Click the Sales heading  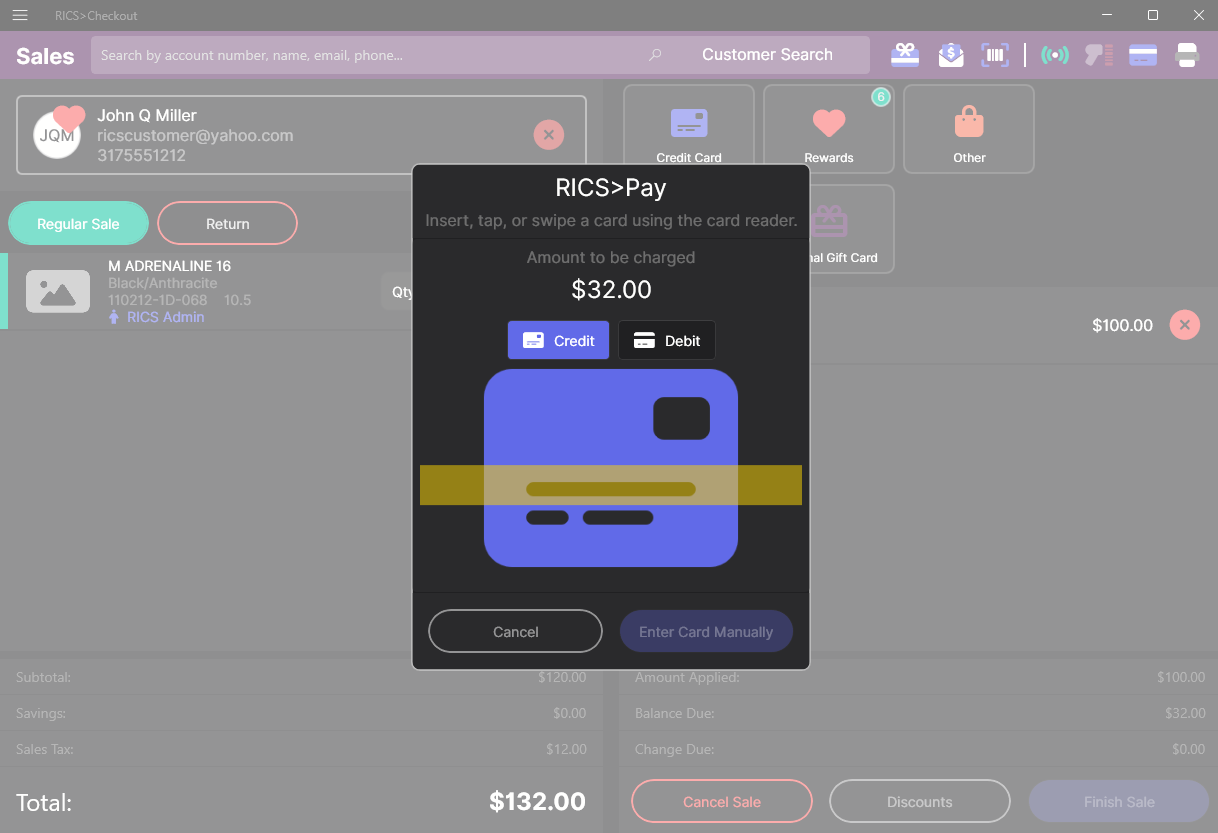45,56
